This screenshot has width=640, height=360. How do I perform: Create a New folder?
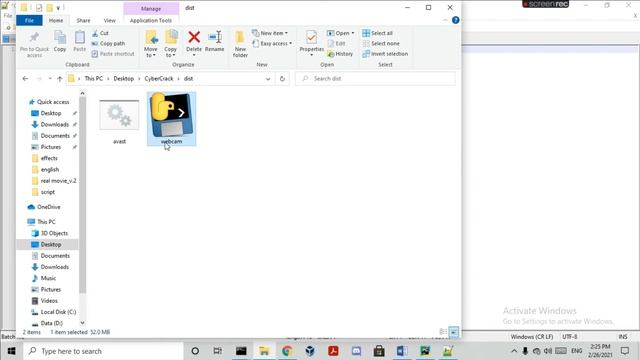[x=240, y=44]
